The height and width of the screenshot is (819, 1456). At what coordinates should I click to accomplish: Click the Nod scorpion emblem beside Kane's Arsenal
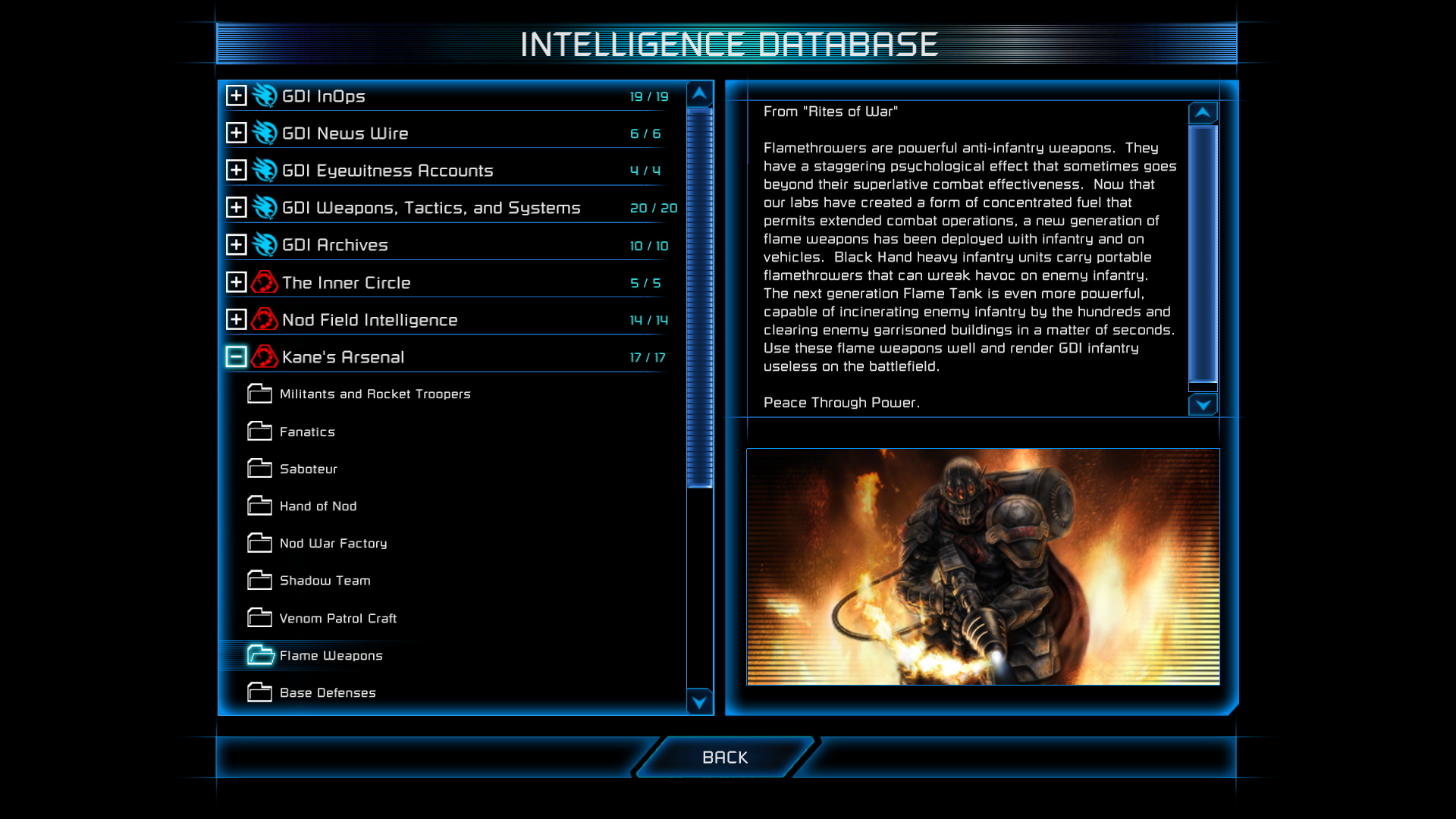point(265,356)
